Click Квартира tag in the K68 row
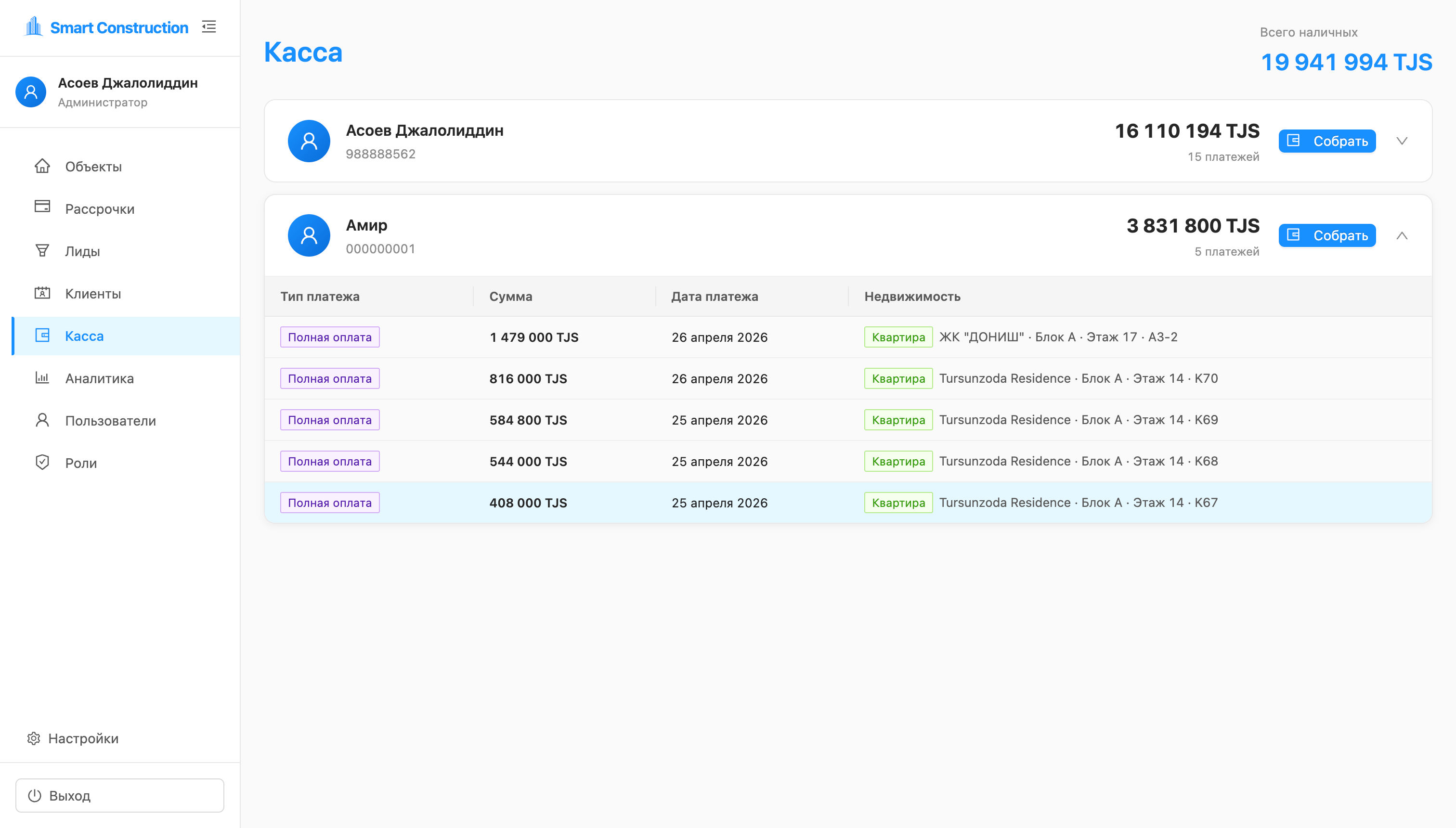This screenshot has height=828, width=1456. [898, 461]
